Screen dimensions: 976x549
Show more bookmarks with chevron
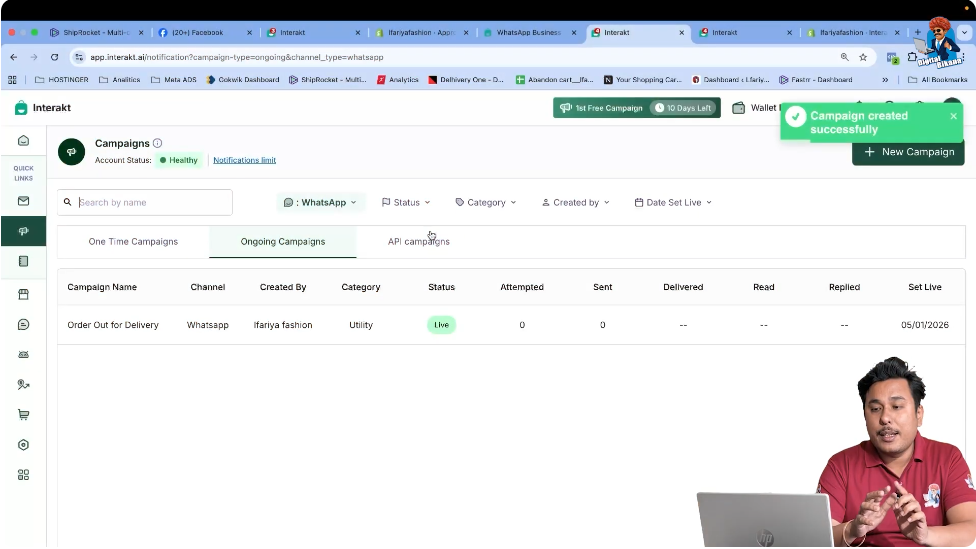pos(885,80)
